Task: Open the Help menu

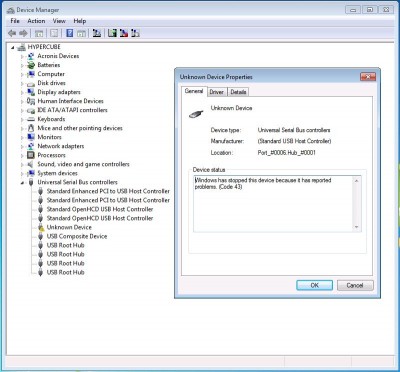Action: [x=80, y=21]
